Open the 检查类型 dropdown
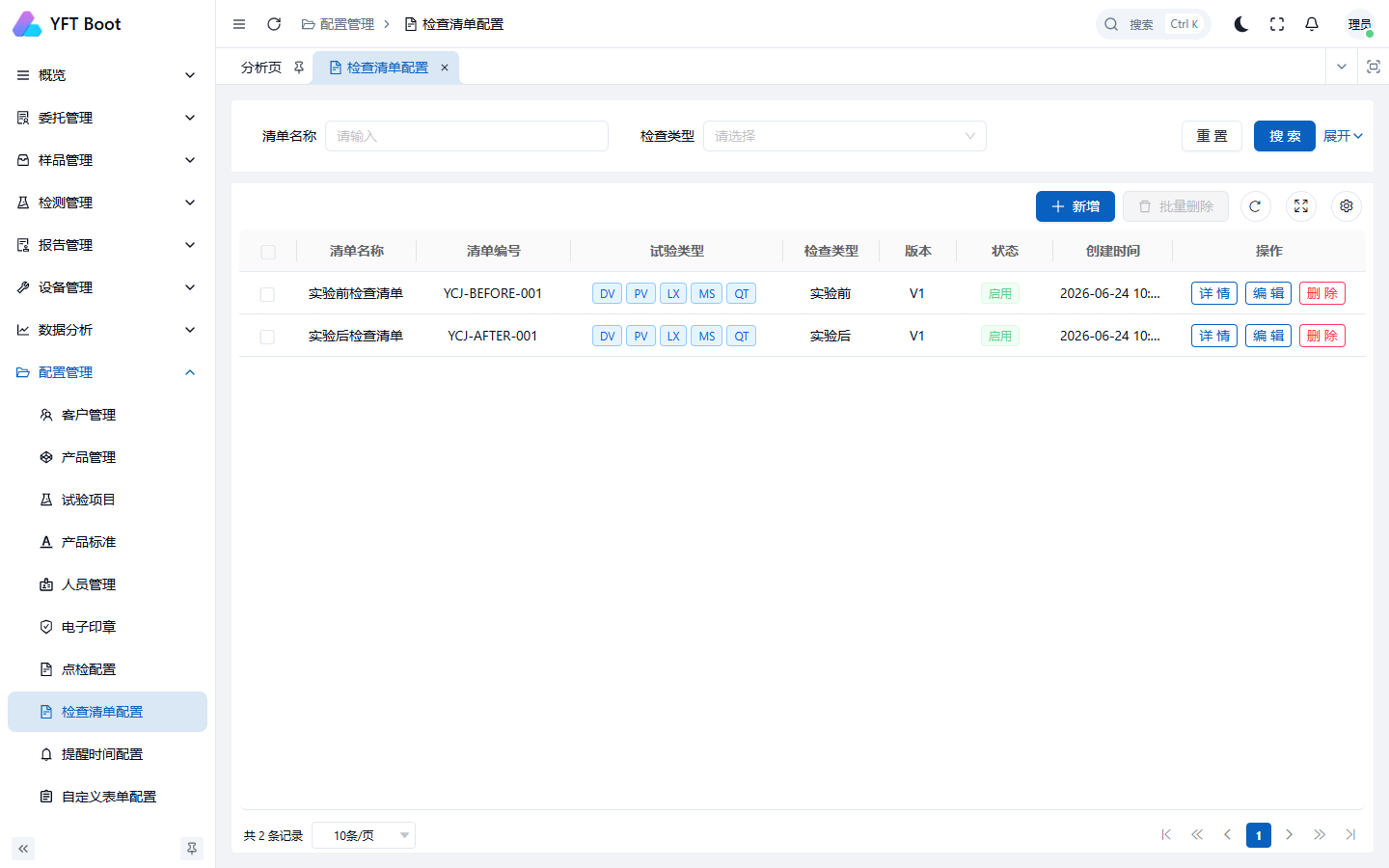The width and height of the screenshot is (1389, 868). [x=845, y=136]
